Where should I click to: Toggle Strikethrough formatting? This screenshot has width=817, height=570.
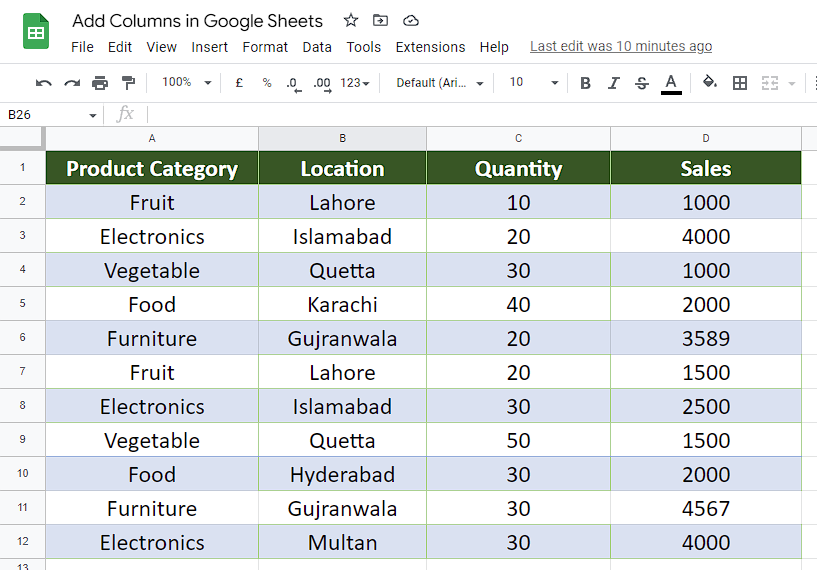(642, 83)
